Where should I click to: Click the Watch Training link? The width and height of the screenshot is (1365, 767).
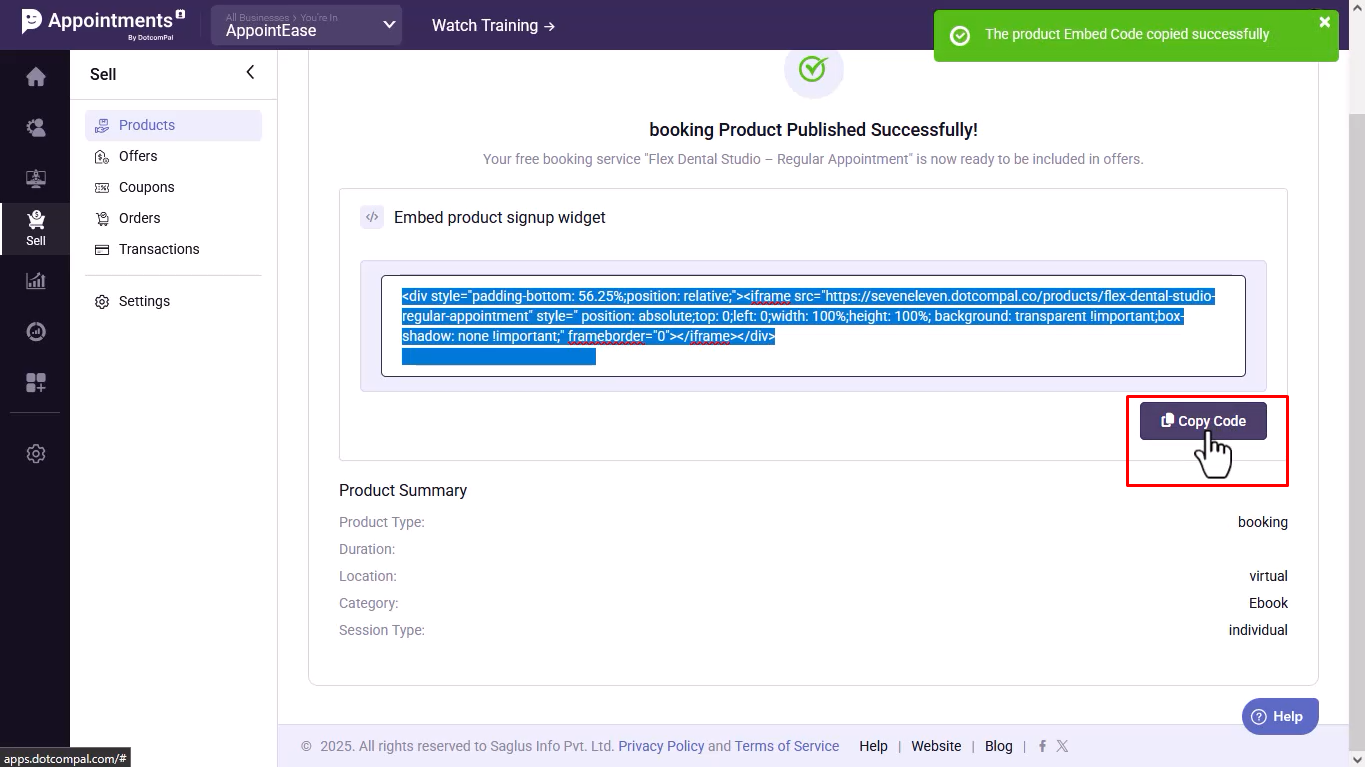click(x=493, y=25)
